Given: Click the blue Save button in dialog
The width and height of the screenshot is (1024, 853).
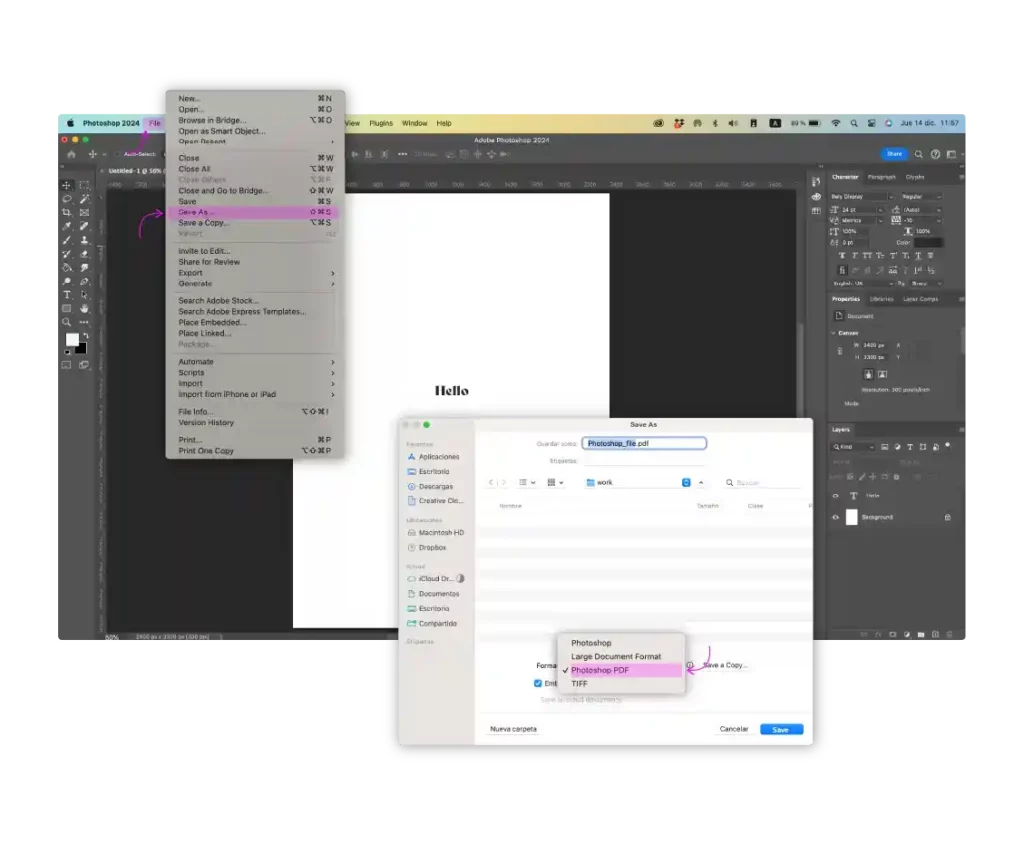Looking at the screenshot, I should pyautogui.click(x=781, y=730).
